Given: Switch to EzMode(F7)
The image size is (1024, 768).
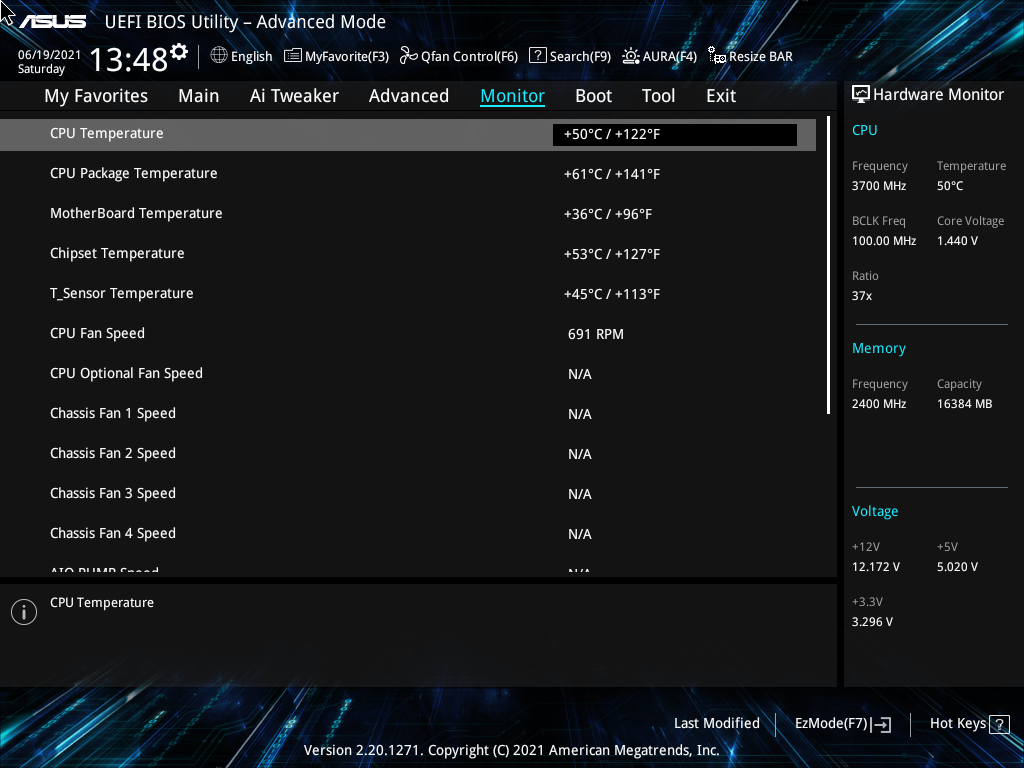Looking at the screenshot, I should pyautogui.click(x=841, y=723).
